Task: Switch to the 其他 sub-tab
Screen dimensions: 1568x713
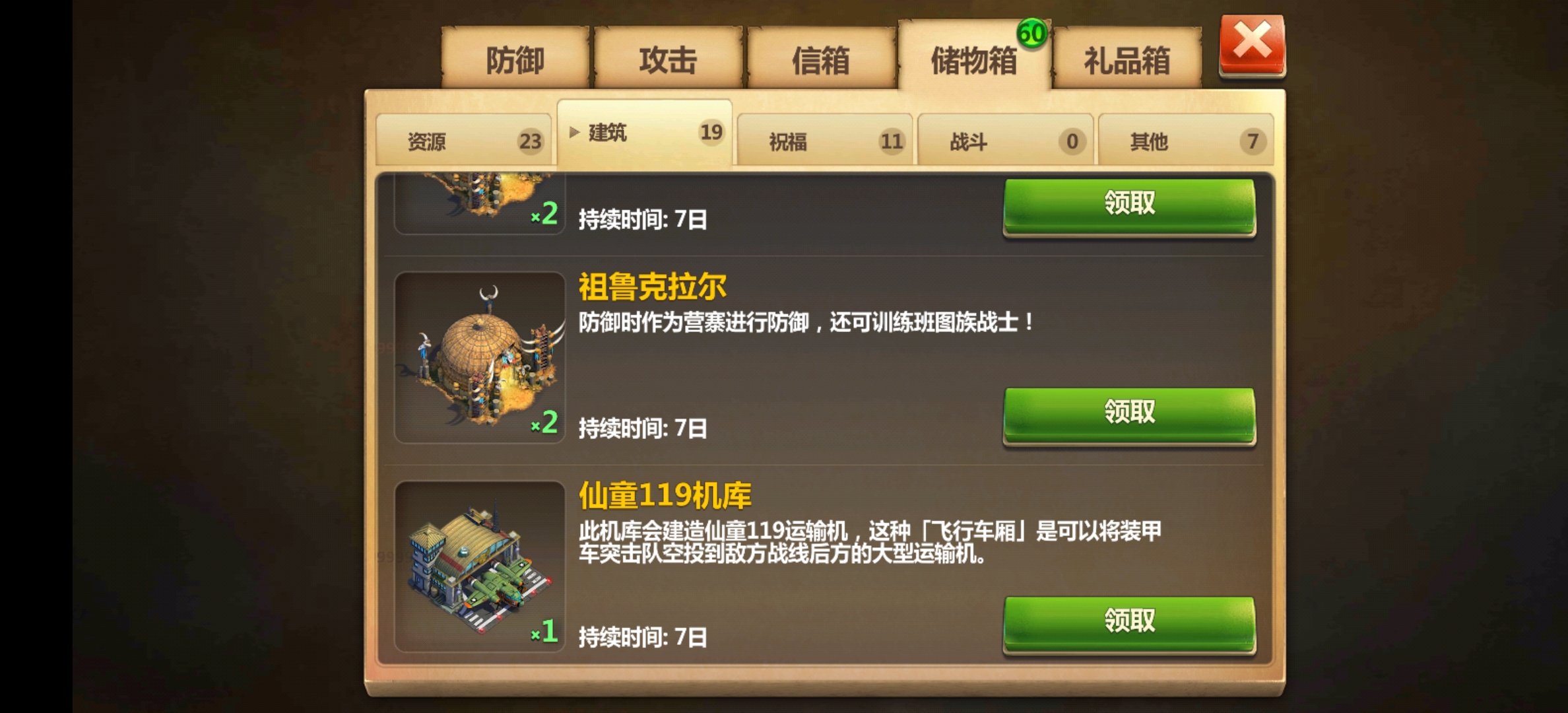Action: (x=1186, y=140)
